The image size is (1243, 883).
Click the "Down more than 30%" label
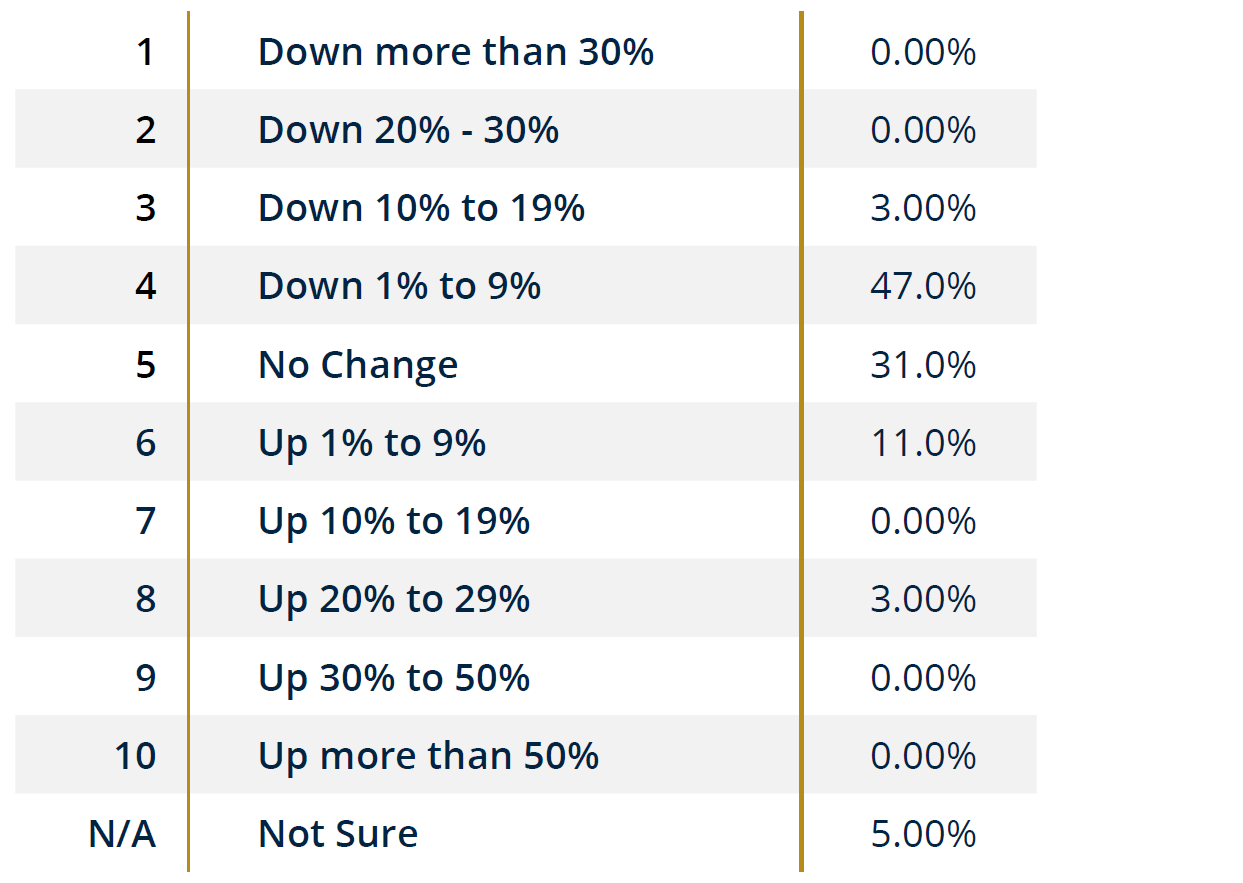tap(455, 52)
